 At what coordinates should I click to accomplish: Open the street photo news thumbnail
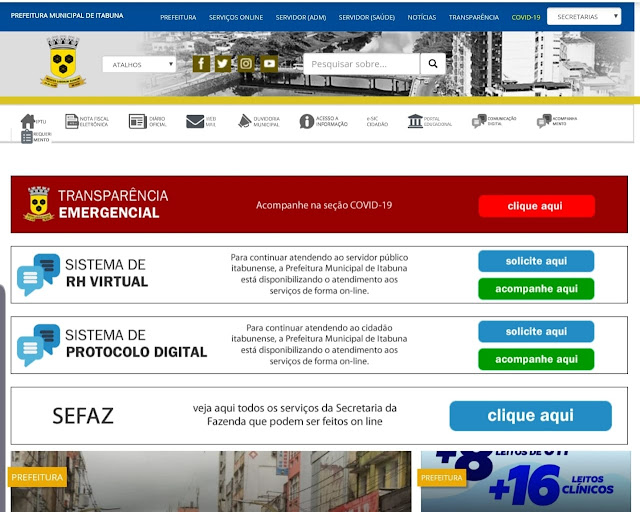(x=211, y=481)
